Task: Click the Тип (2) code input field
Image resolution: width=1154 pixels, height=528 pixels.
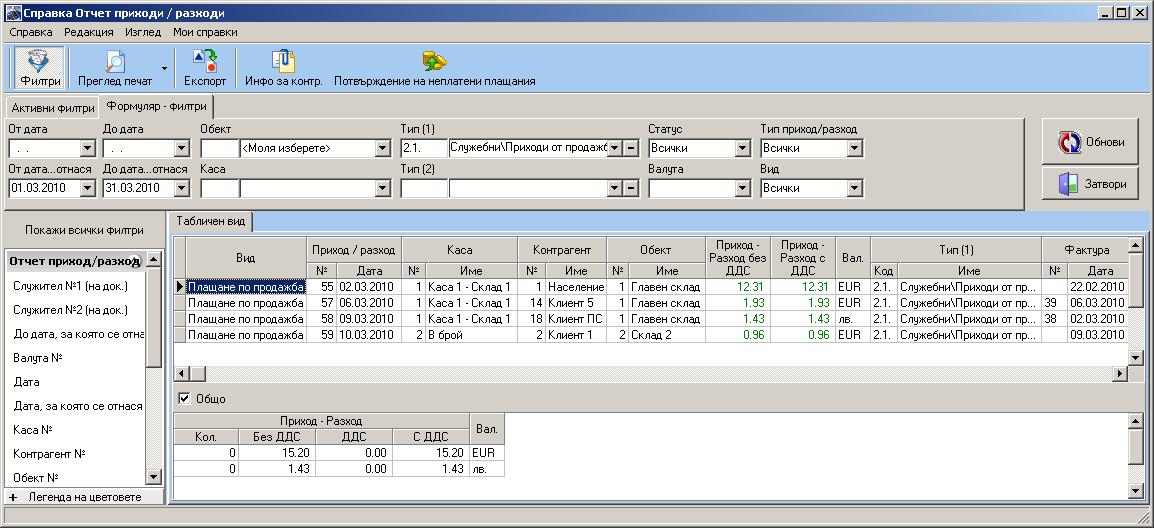Action: point(424,188)
